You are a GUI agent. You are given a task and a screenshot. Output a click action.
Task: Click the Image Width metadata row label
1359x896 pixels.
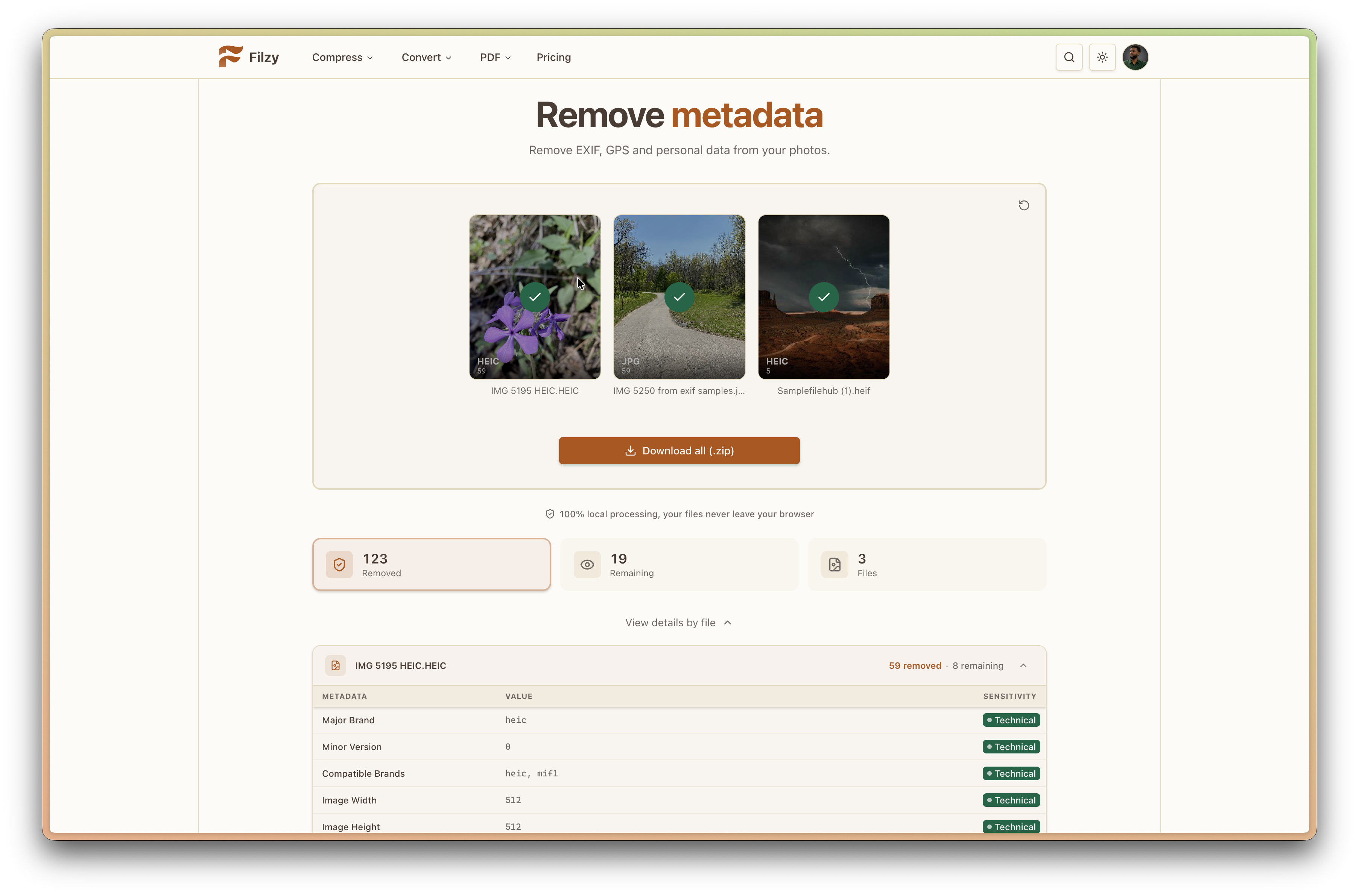click(349, 800)
